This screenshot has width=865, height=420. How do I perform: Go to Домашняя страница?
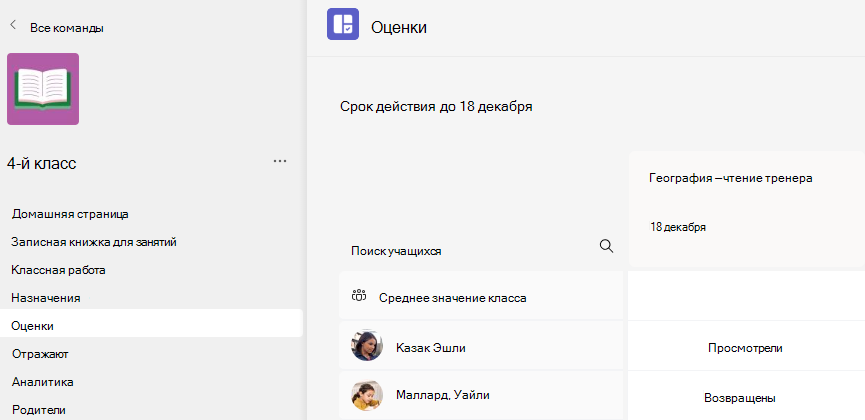(70, 214)
